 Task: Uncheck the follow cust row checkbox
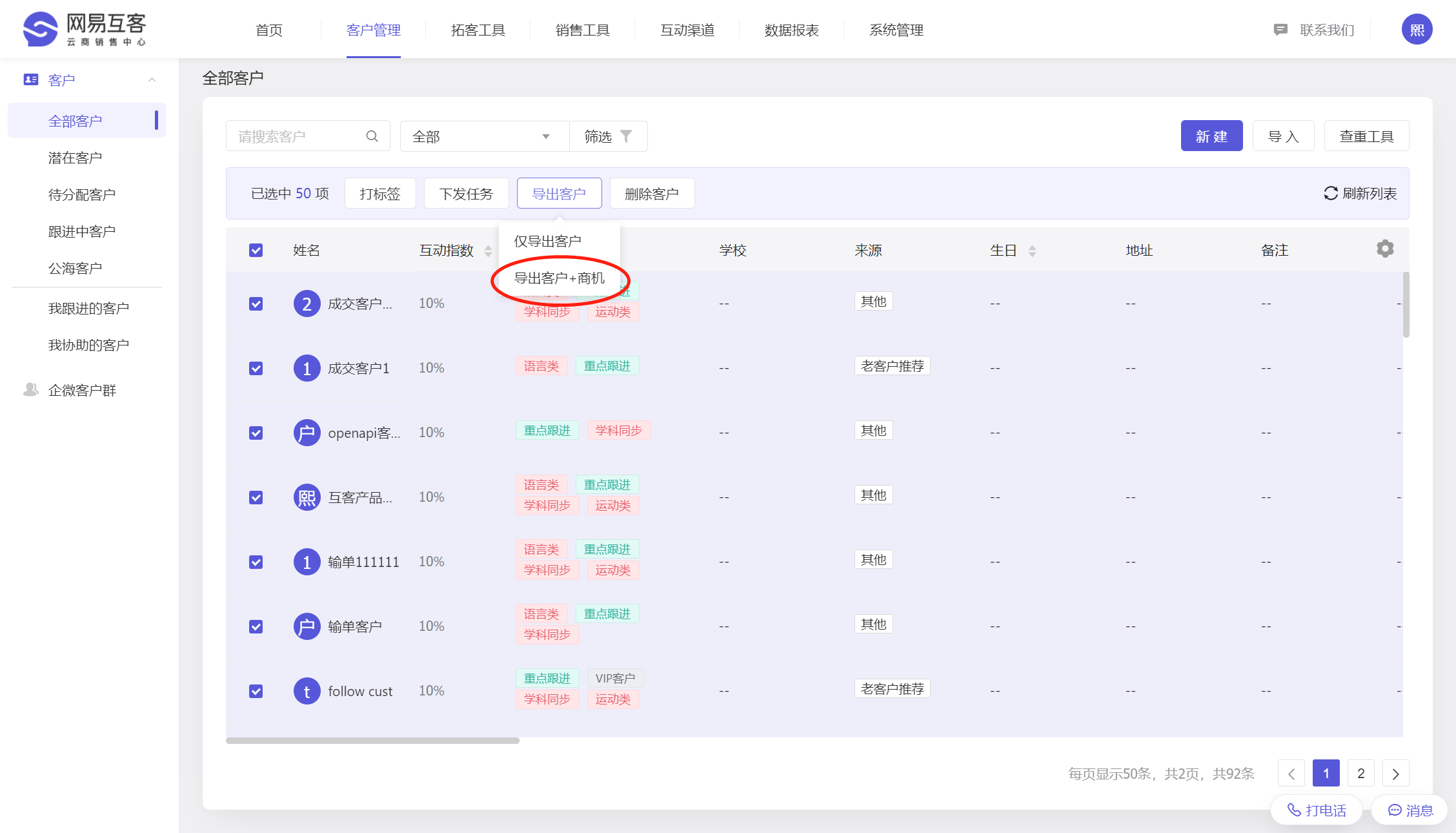pos(256,691)
